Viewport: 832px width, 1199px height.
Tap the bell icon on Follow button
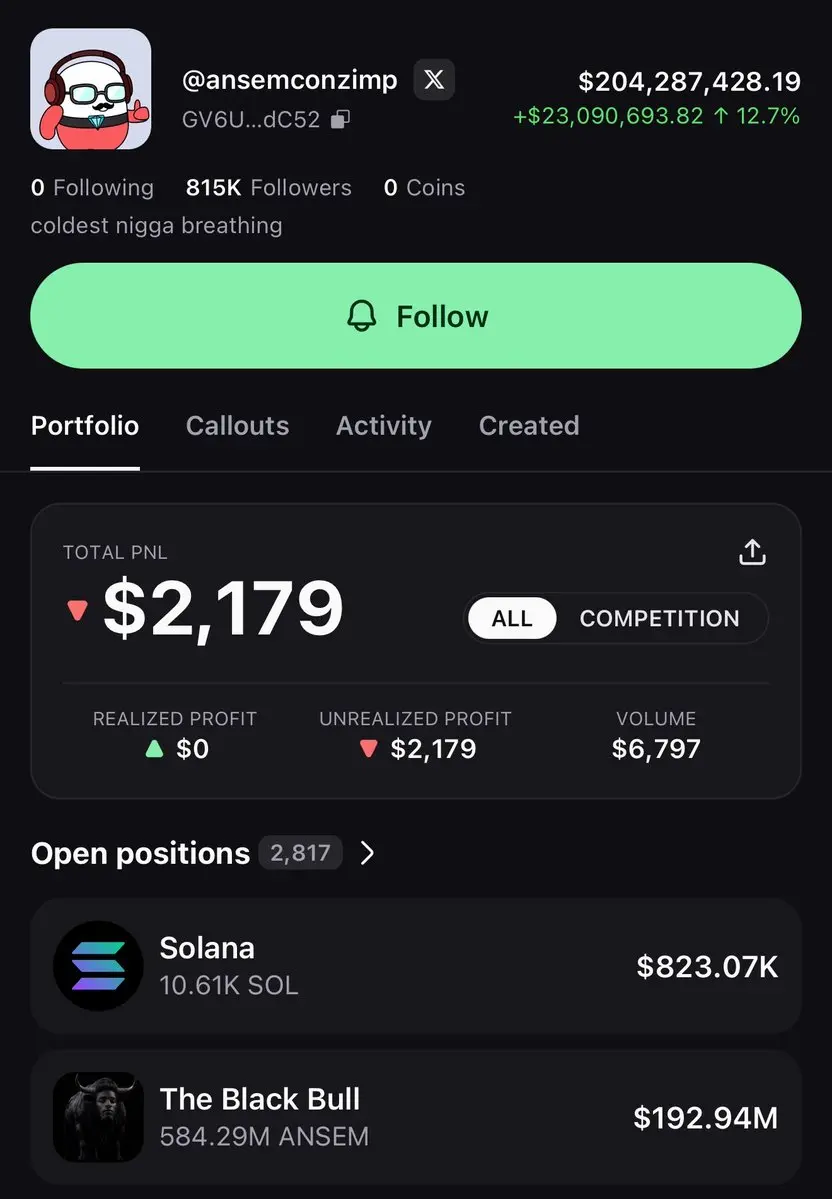[362, 316]
